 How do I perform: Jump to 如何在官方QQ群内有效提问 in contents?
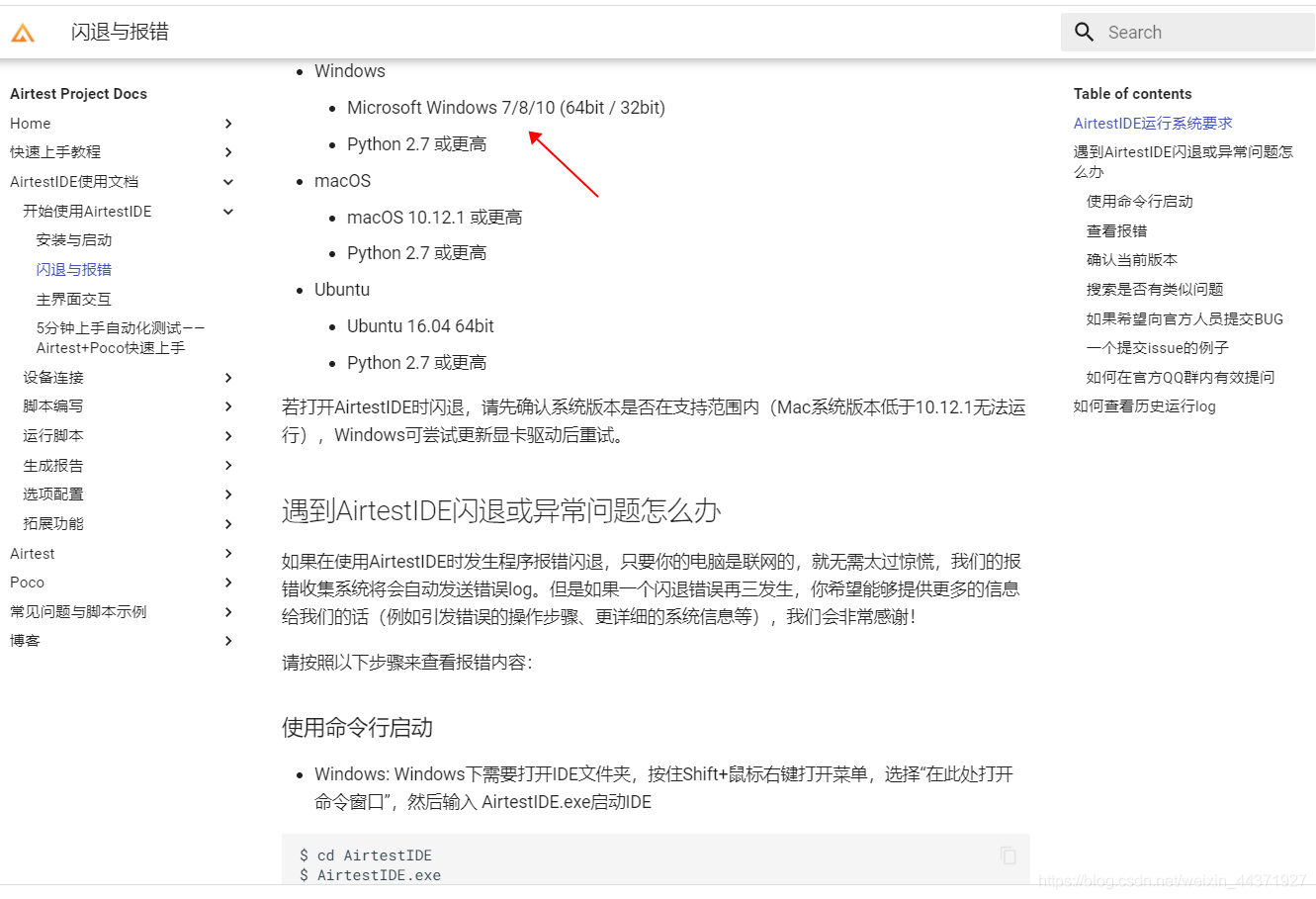click(1181, 378)
